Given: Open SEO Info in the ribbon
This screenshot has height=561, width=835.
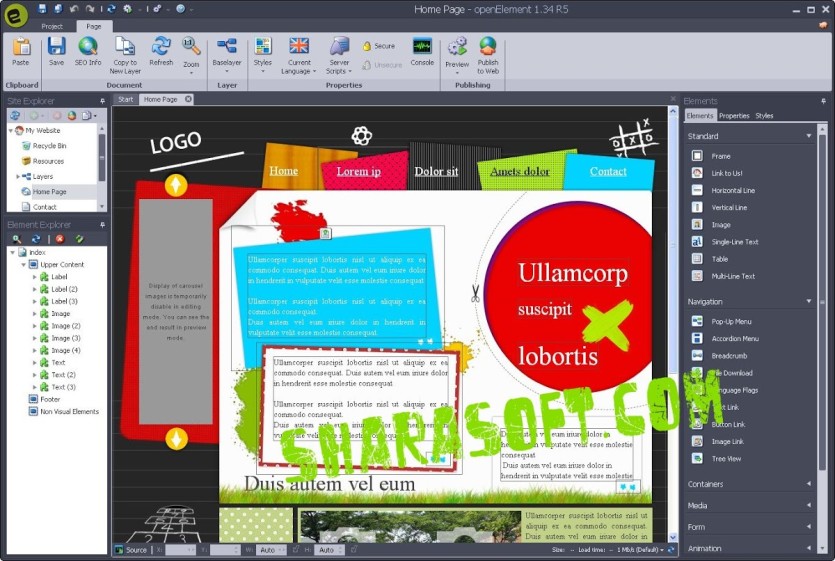Looking at the screenshot, I should pyautogui.click(x=88, y=52).
